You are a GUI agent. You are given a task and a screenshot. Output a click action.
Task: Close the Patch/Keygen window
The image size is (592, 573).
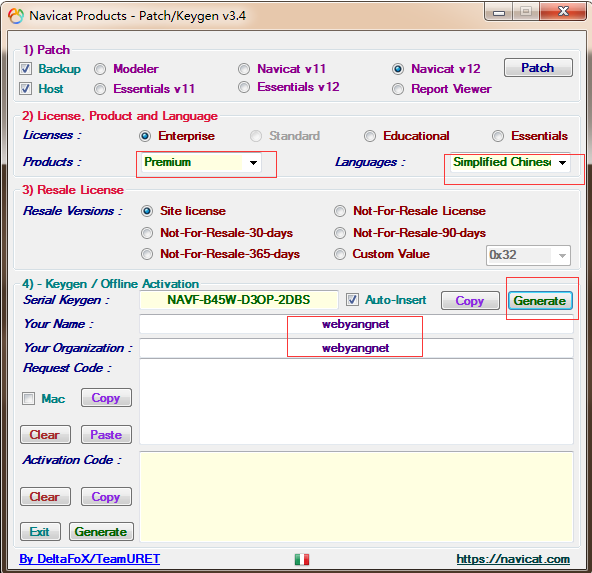[563, 11]
